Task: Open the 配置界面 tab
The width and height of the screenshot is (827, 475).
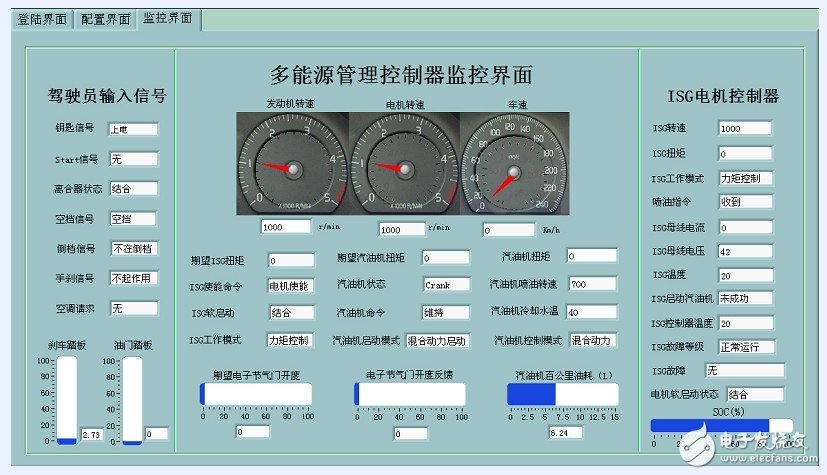Action: point(105,19)
